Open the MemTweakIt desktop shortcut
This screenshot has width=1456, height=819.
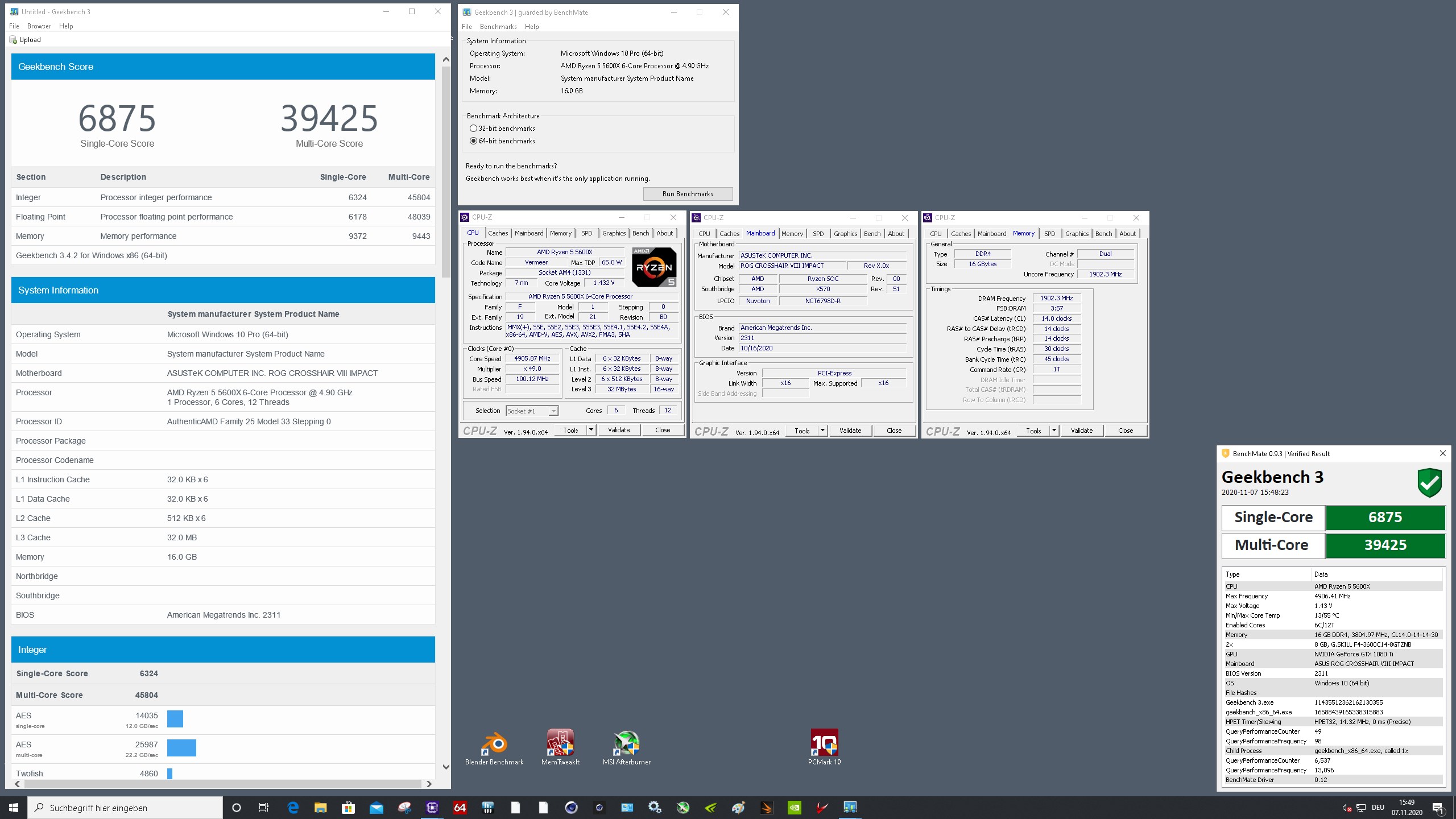click(x=560, y=747)
